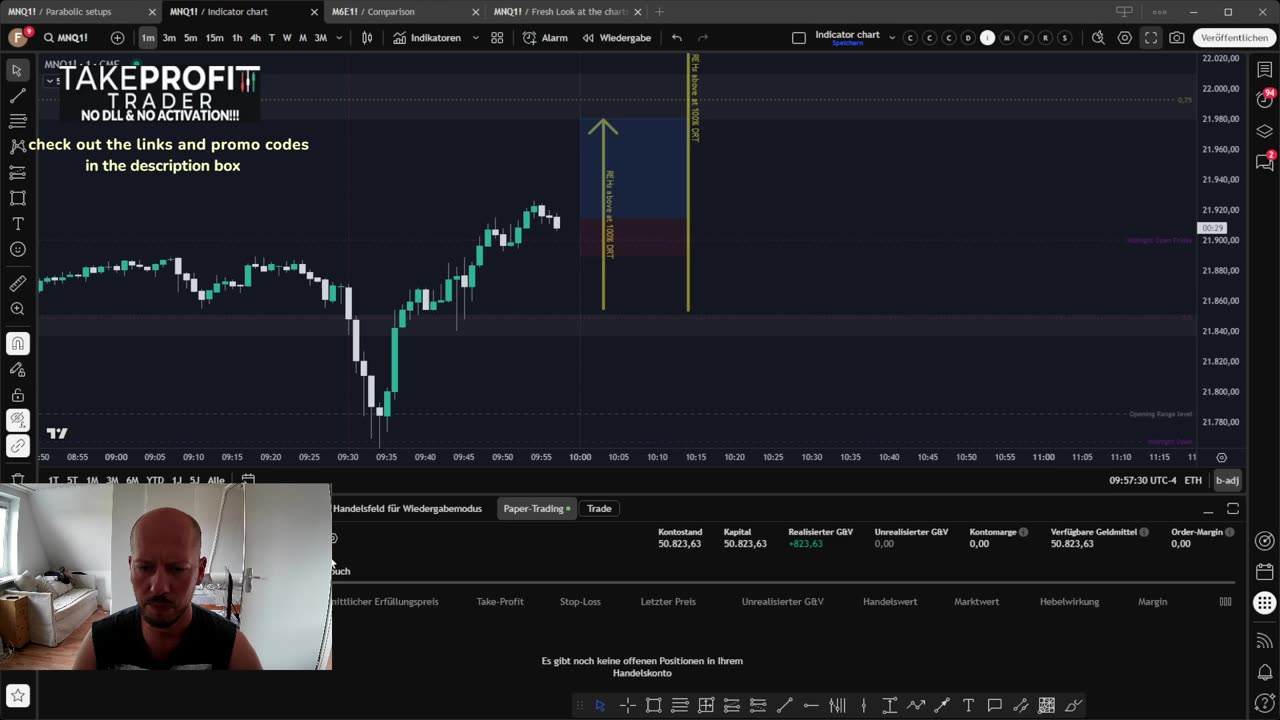Select the crosshair cursor tool in left sidebar
Image resolution: width=1280 pixels, height=720 pixels.
click(x=17, y=71)
